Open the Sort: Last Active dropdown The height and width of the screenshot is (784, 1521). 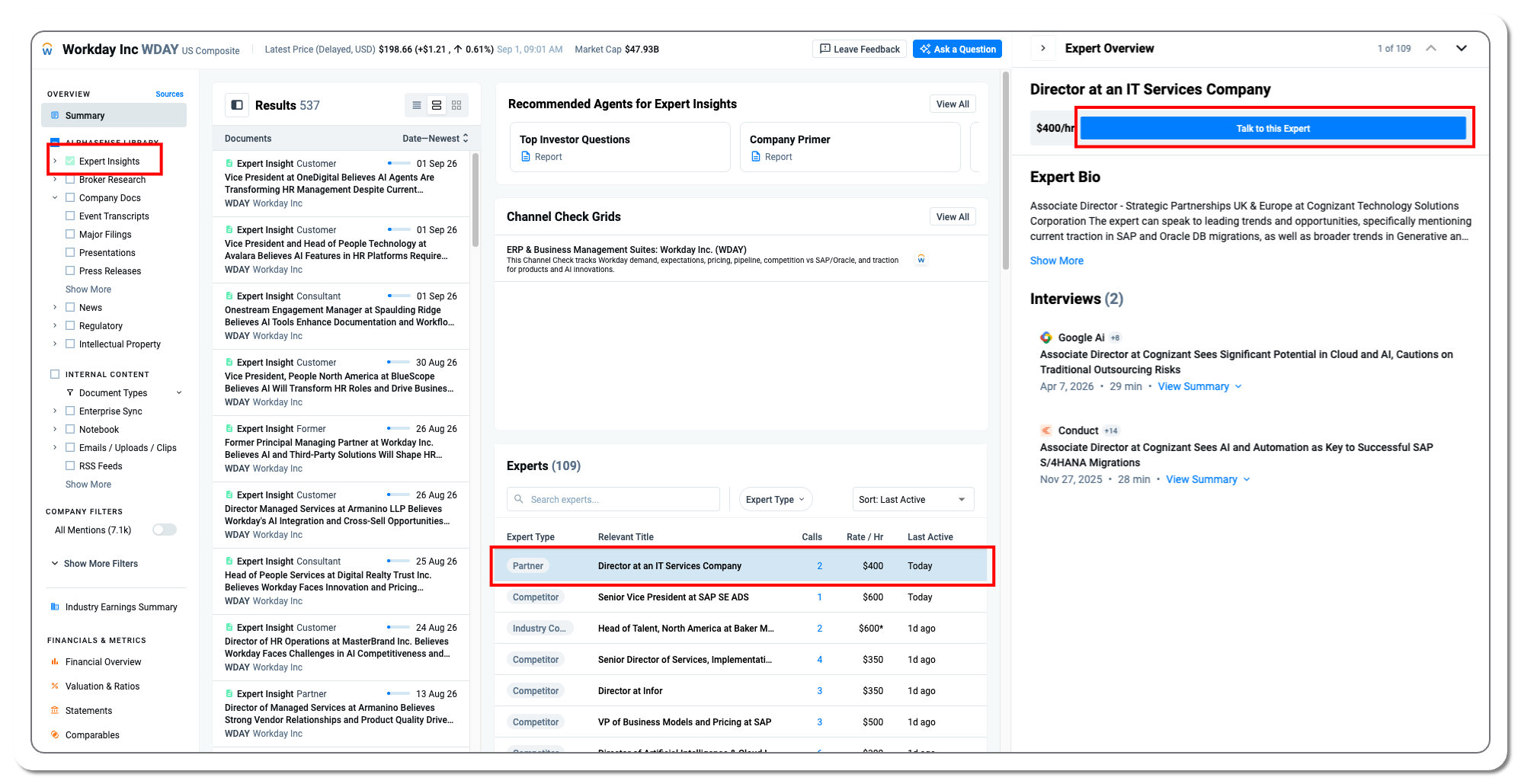click(913, 500)
